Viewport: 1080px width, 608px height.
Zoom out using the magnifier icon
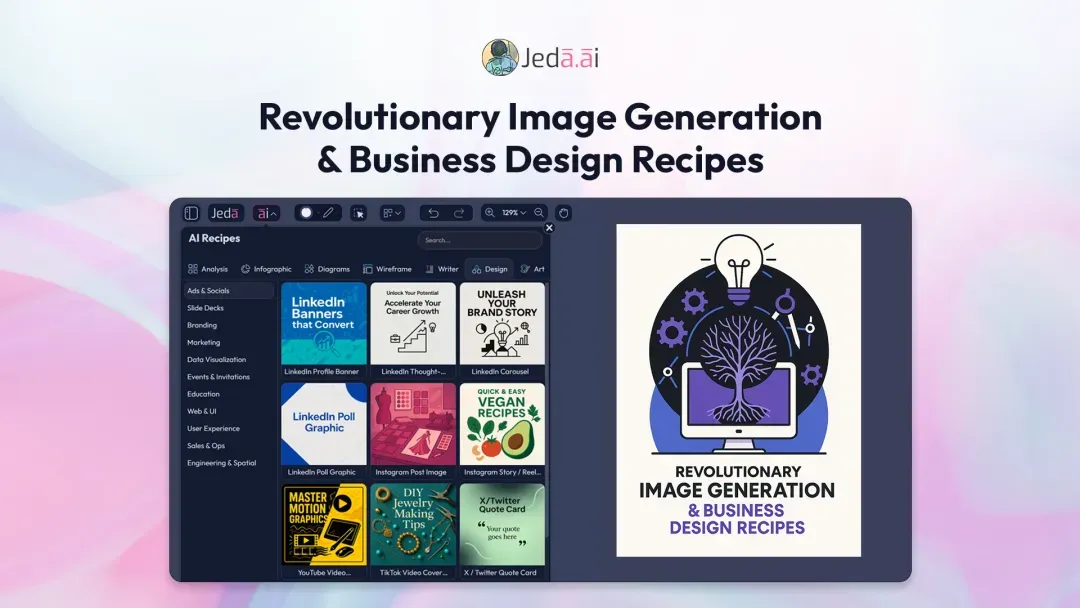pos(539,212)
